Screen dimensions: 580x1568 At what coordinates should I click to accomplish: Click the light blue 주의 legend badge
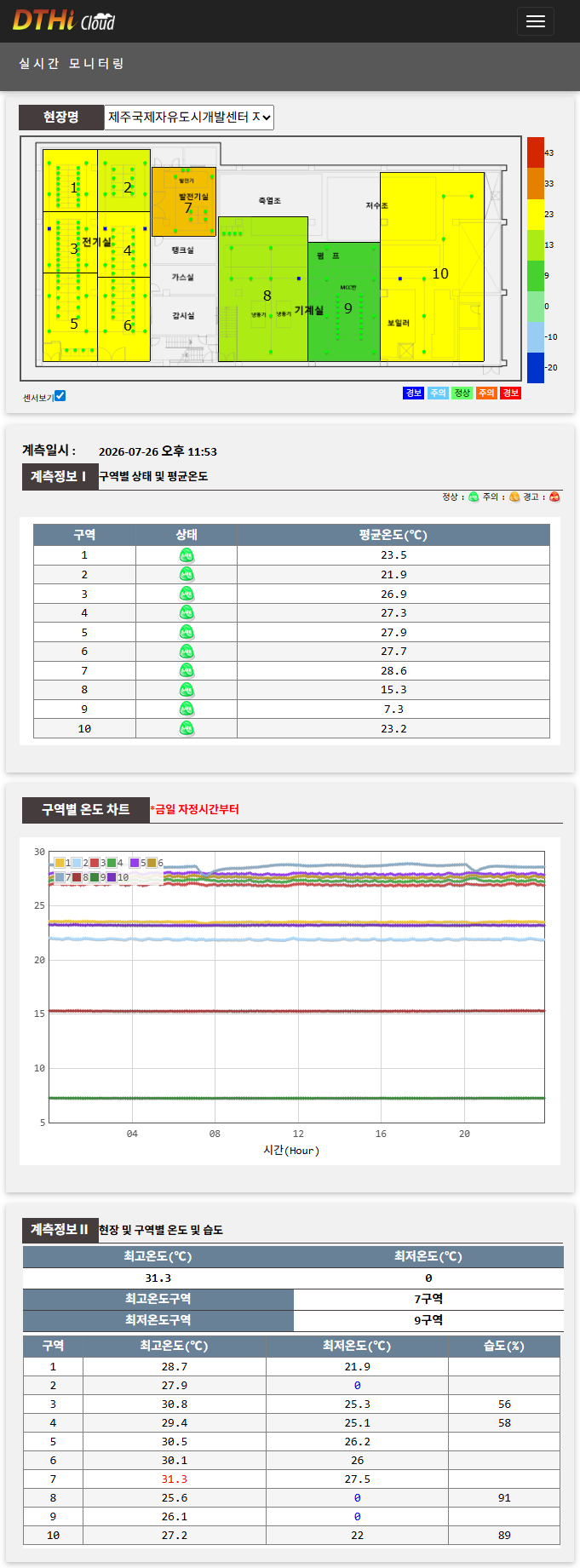coord(438,393)
